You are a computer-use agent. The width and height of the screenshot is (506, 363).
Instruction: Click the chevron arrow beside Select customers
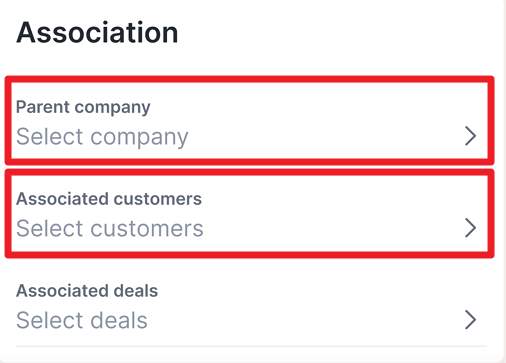click(x=470, y=228)
